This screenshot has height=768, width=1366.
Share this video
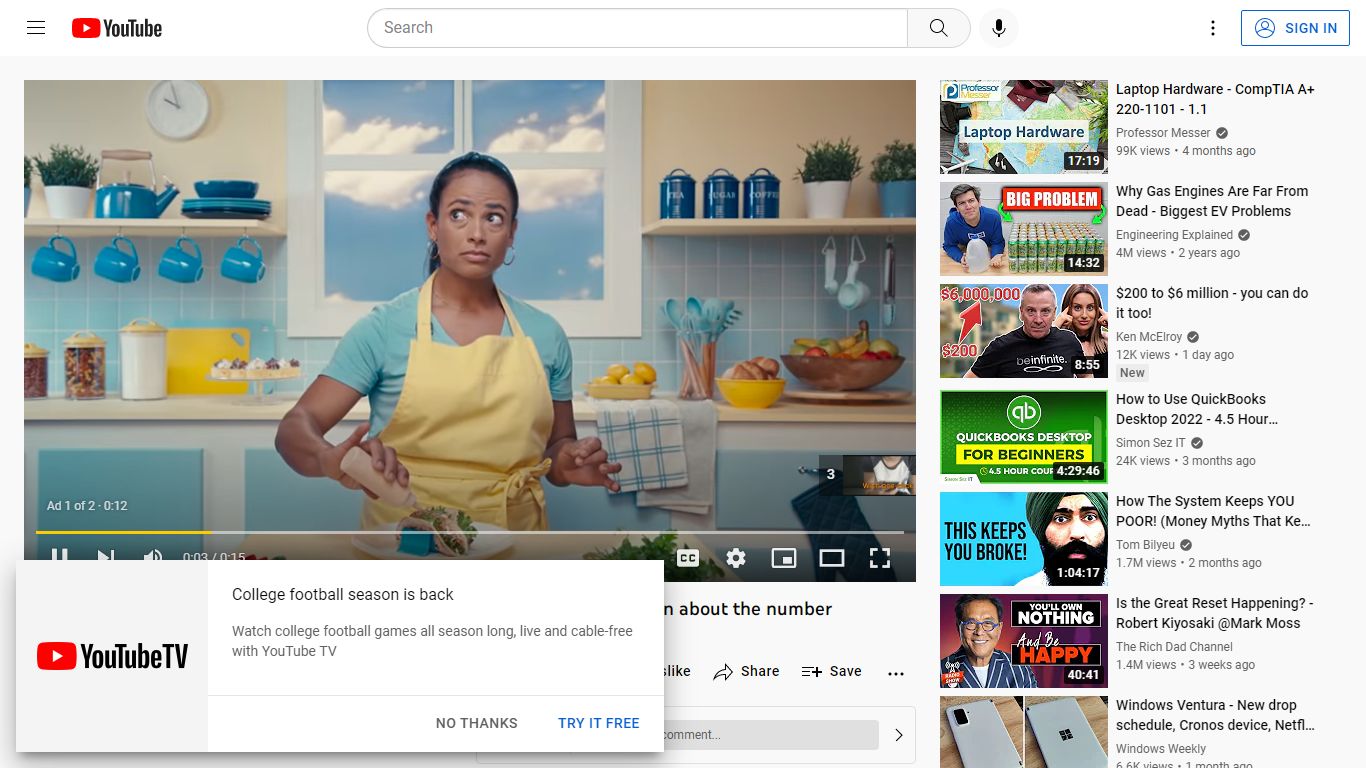coord(746,672)
